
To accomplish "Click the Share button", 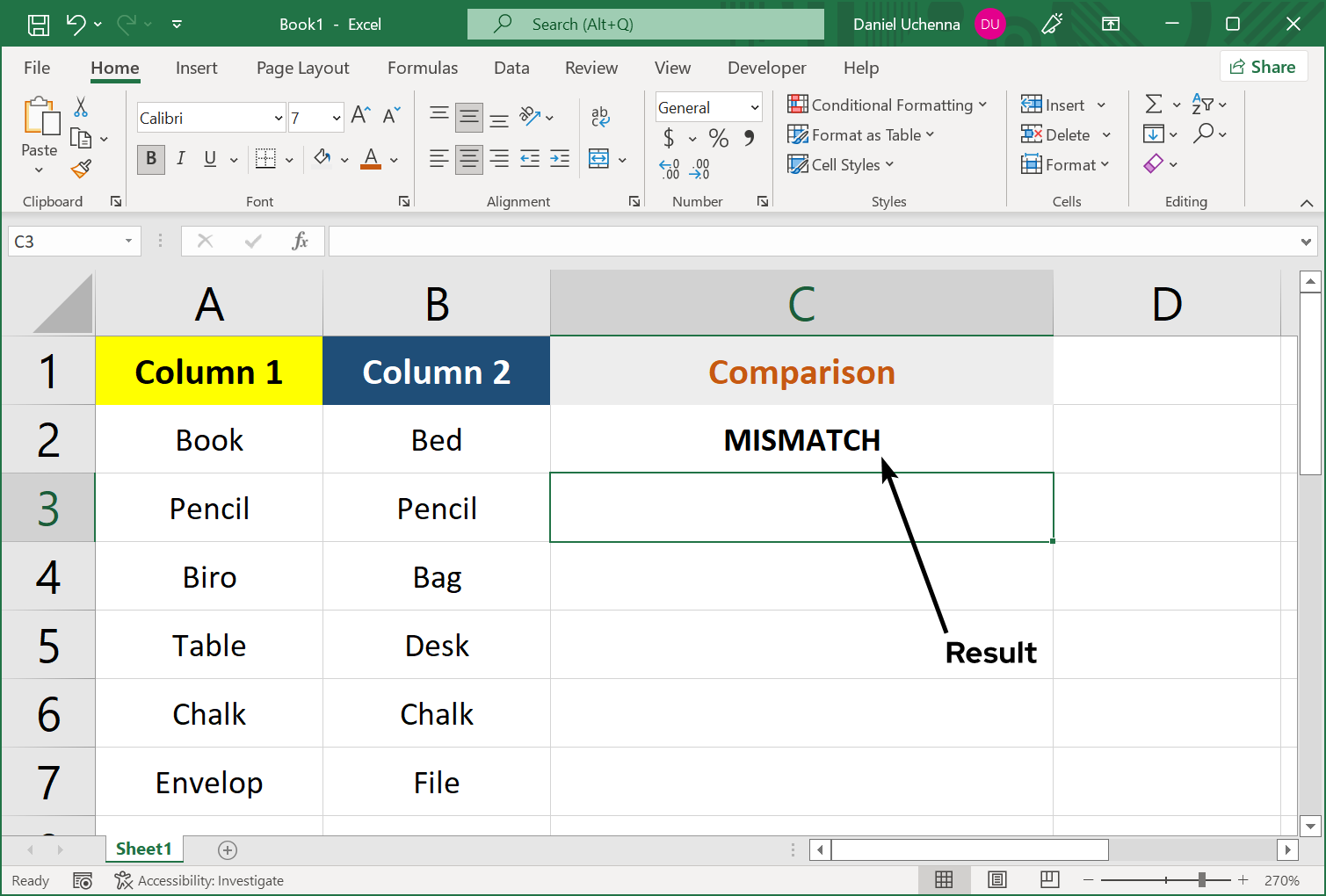I will tap(1264, 67).
